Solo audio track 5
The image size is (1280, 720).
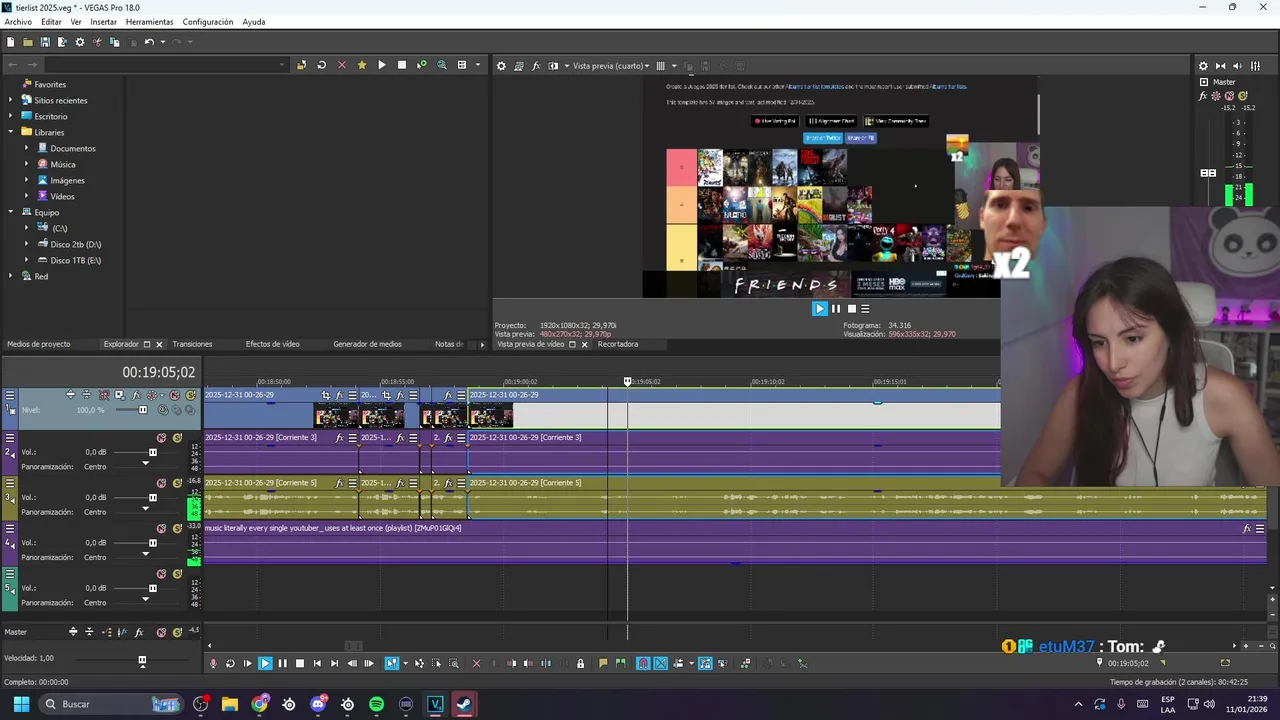(x=176, y=574)
